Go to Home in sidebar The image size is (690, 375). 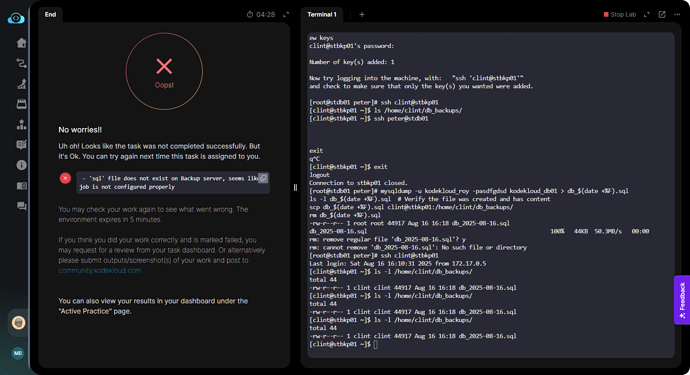click(21, 43)
